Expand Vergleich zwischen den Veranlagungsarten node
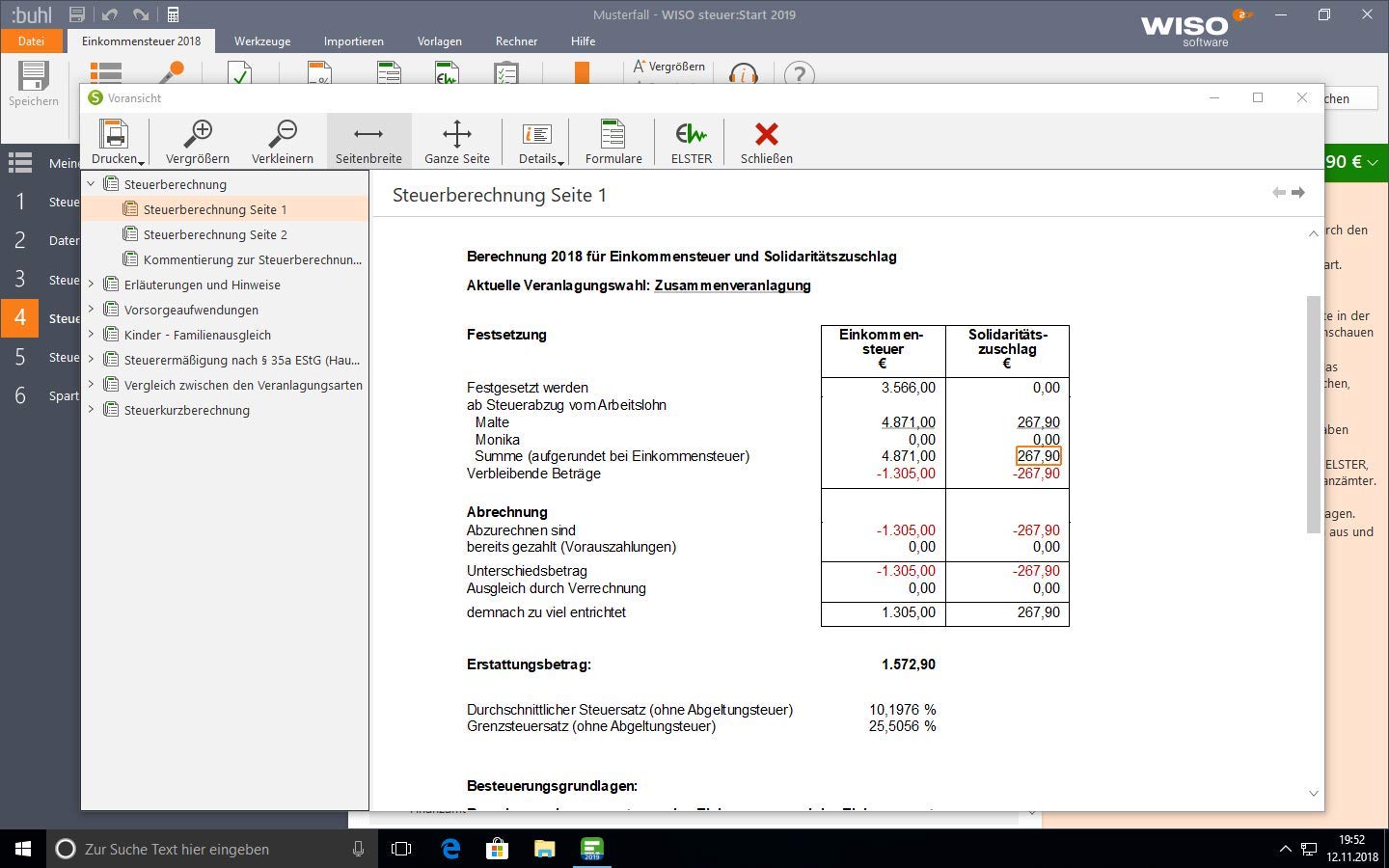1389x868 pixels. tap(92, 384)
